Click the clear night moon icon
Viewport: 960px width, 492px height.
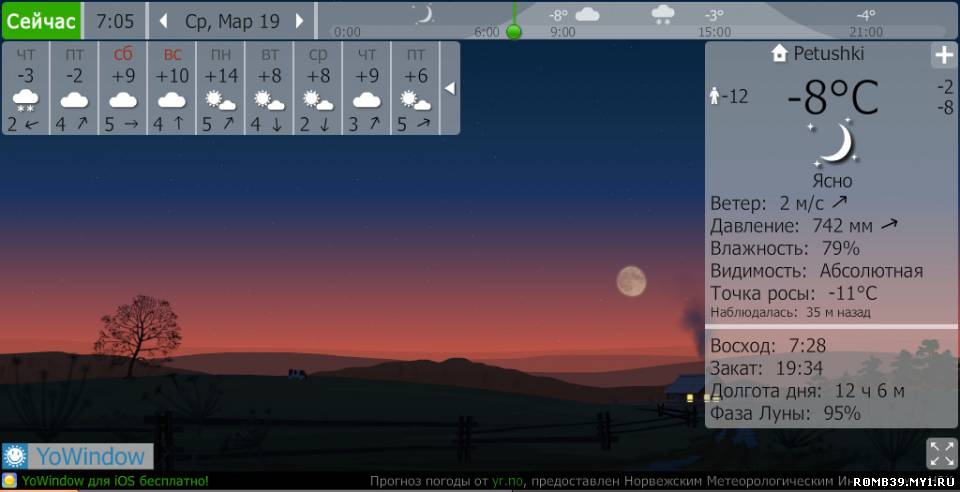click(832, 143)
